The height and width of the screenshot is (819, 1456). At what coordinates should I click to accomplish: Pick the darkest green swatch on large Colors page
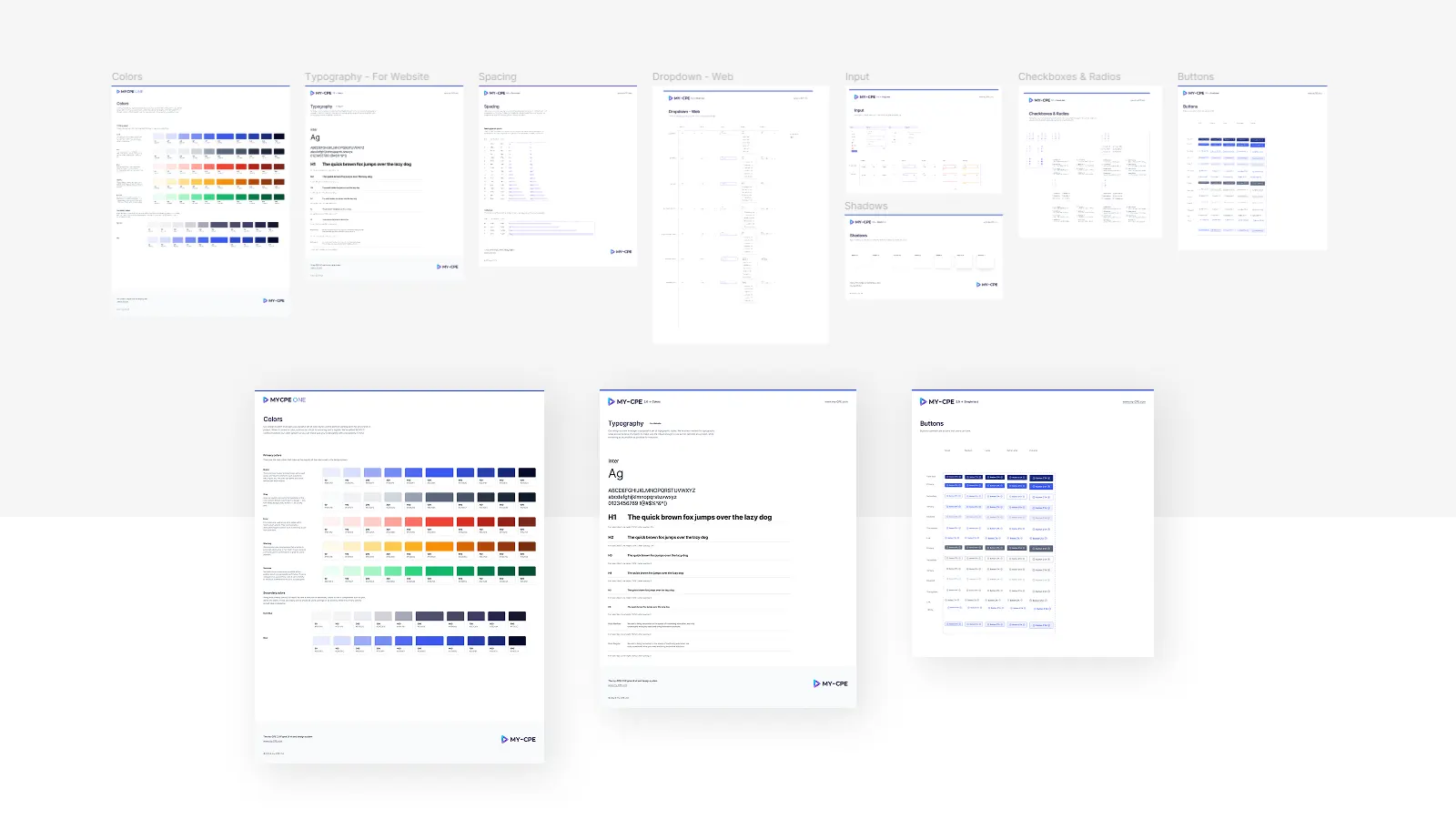[x=527, y=571]
